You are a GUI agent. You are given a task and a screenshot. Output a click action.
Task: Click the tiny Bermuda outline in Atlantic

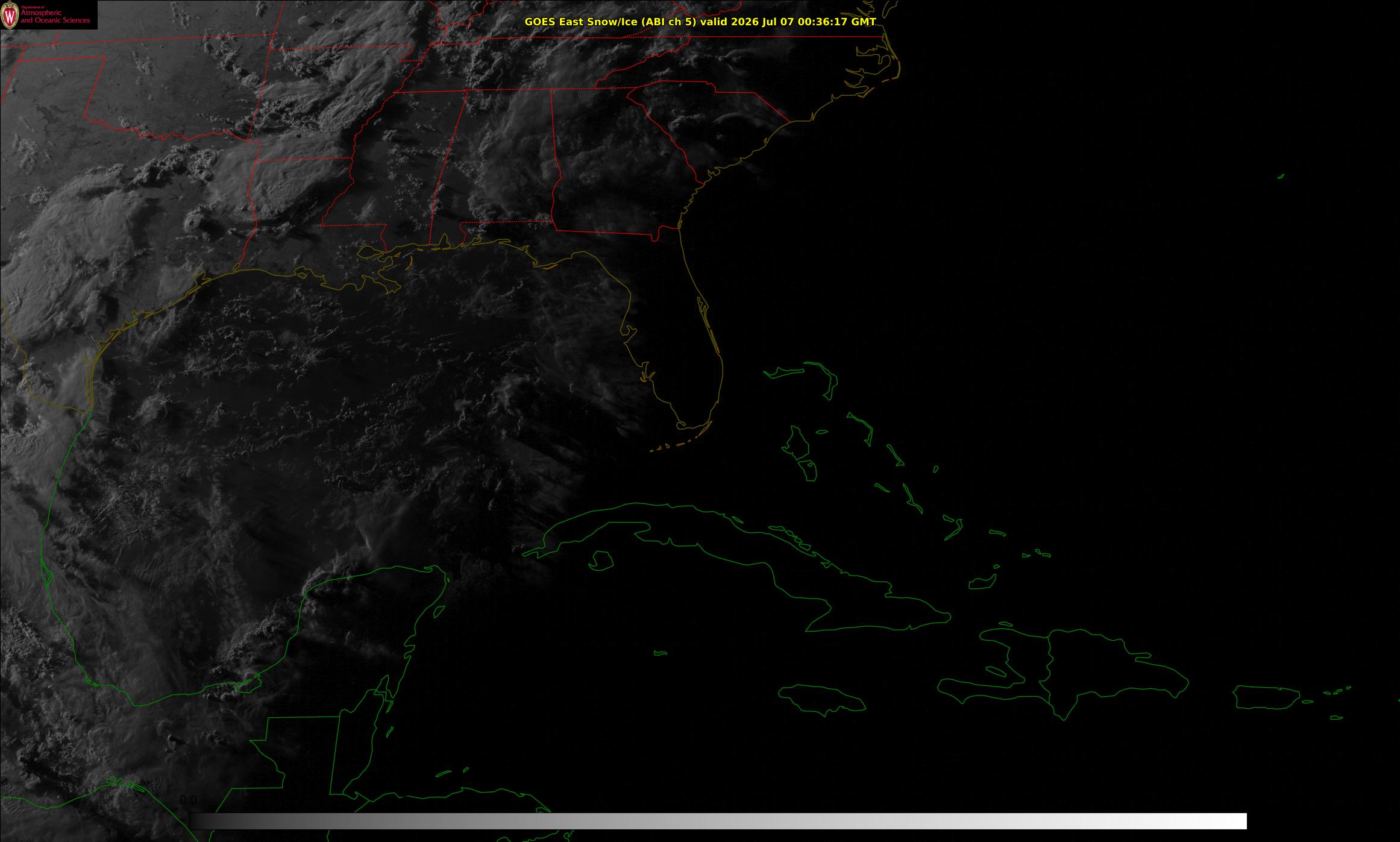click(x=1281, y=176)
